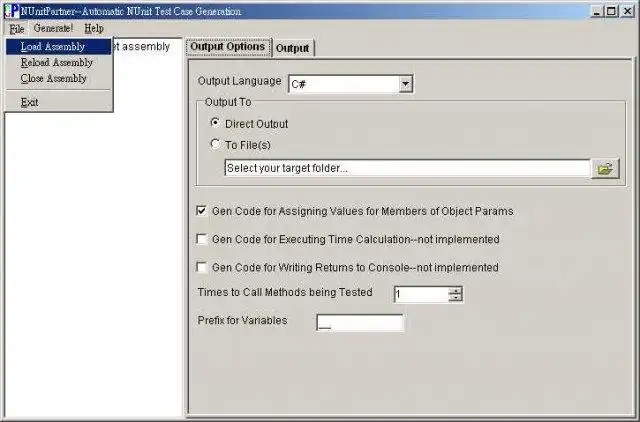
Task: Expand the Output Language dropdown arrow
Action: coord(405,84)
